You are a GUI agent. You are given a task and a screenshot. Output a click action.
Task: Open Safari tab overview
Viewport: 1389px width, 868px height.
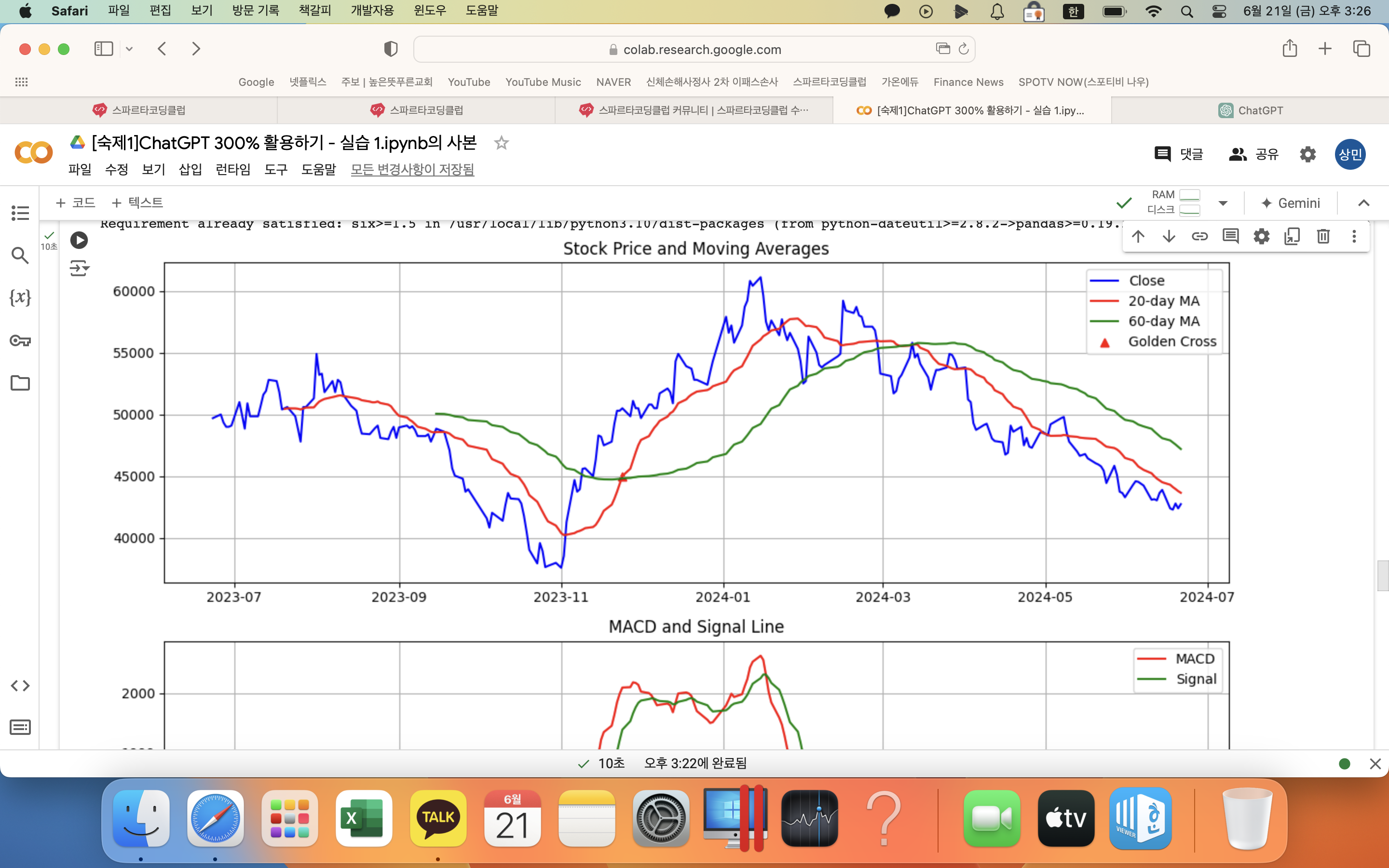tap(1362, 49)
